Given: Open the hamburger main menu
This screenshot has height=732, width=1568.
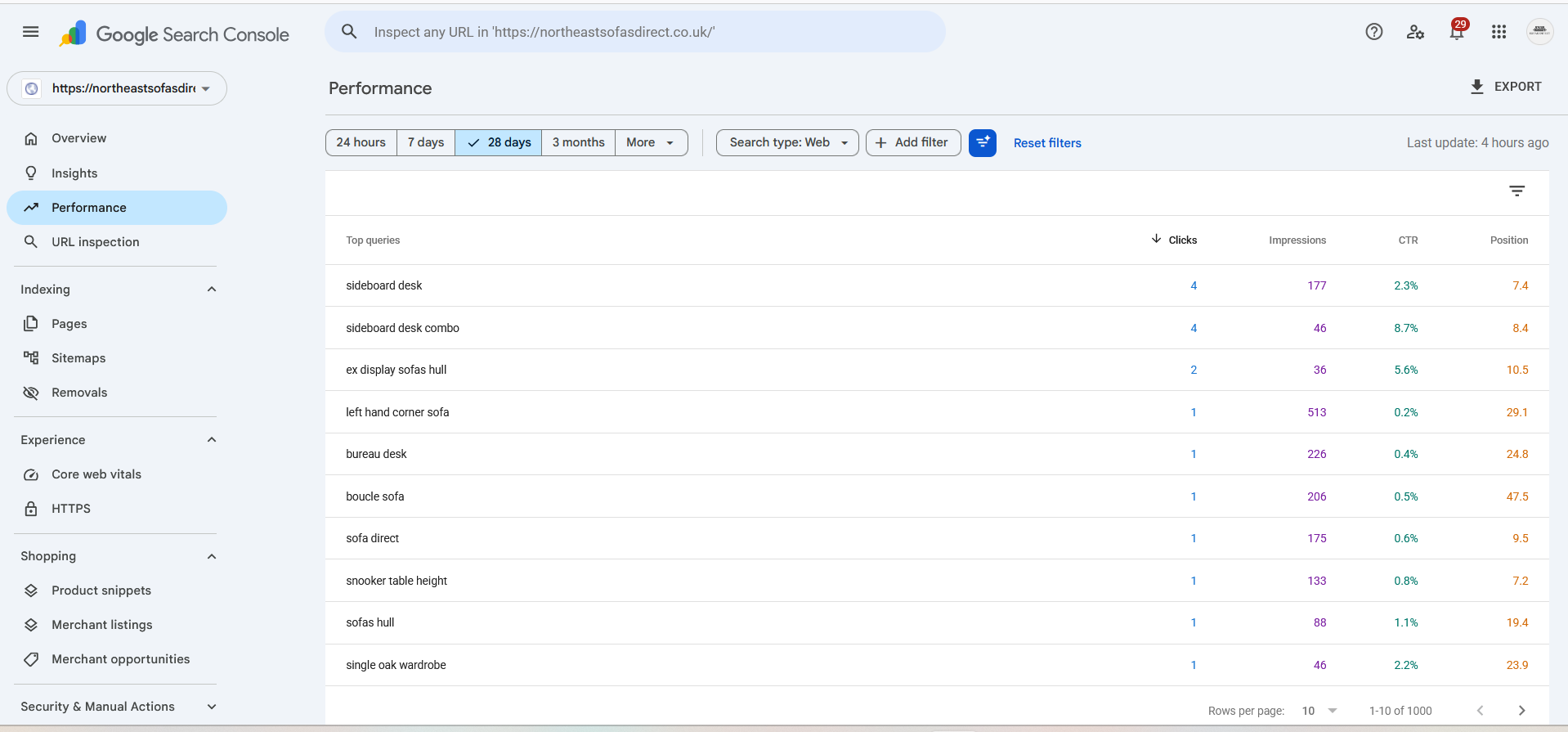Looking at the screenshot, I should coord(30,32).
